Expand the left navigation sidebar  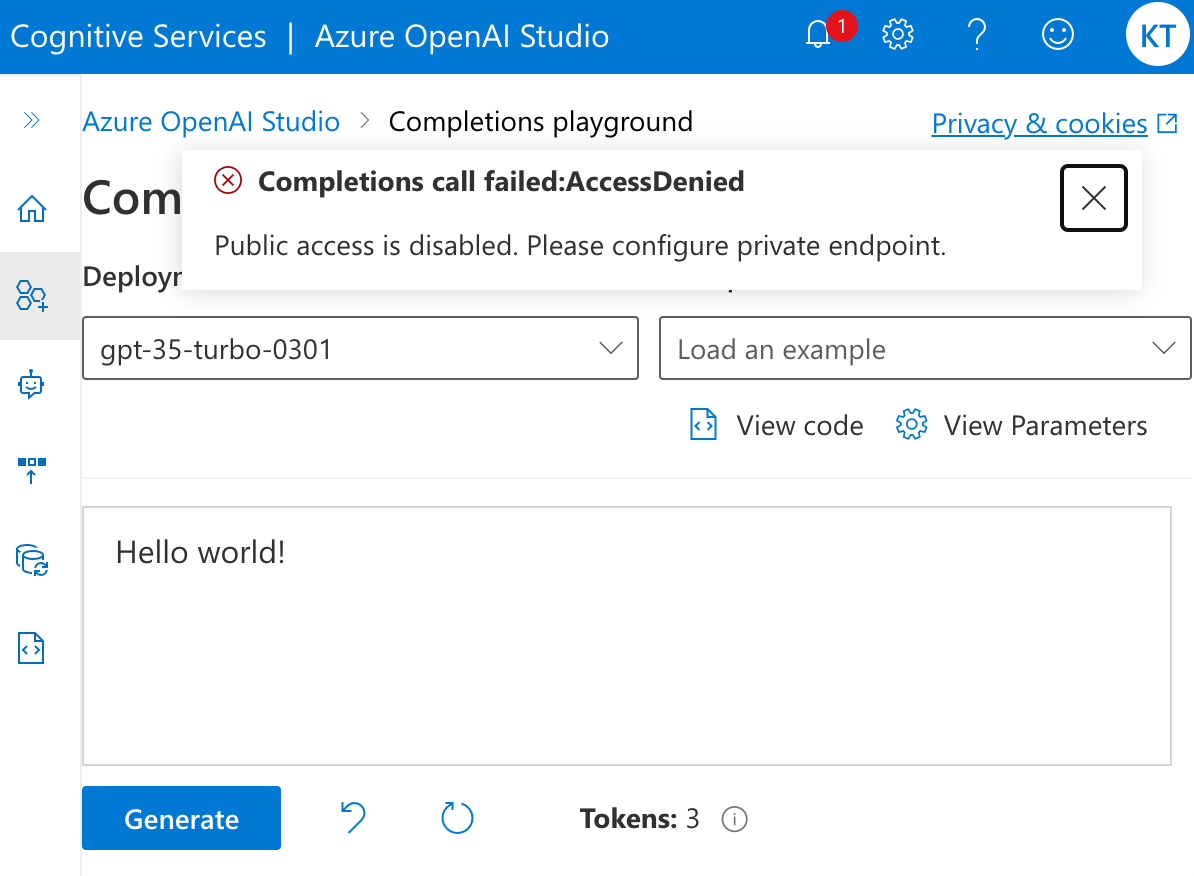pos(31,120)
